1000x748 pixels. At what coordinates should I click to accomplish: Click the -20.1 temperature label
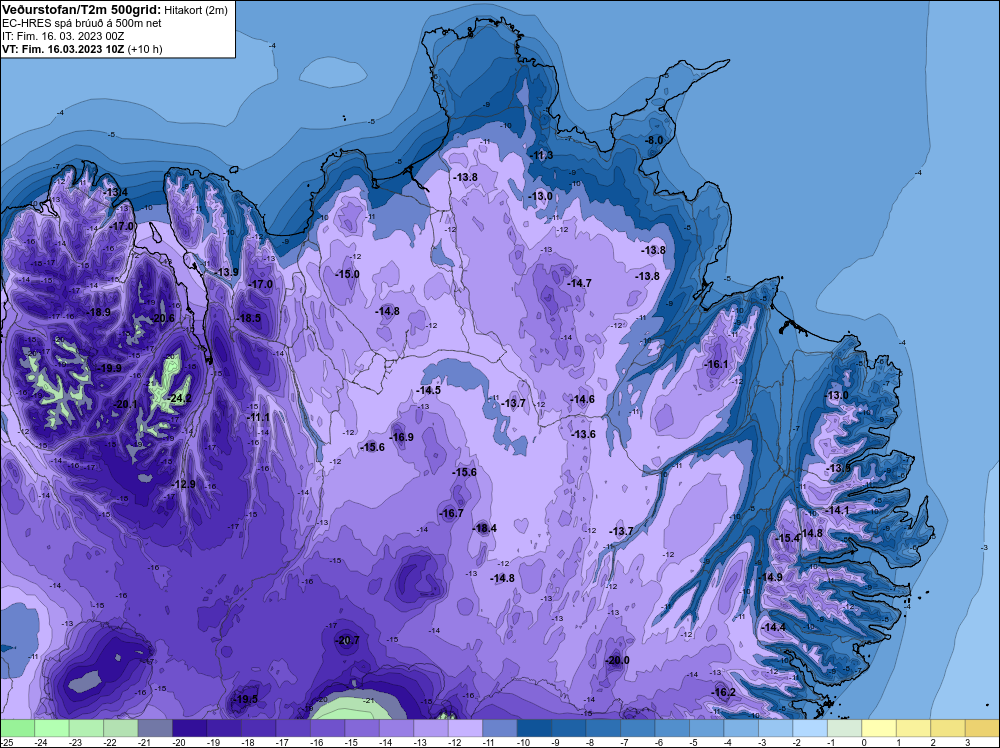pos(126,404)
